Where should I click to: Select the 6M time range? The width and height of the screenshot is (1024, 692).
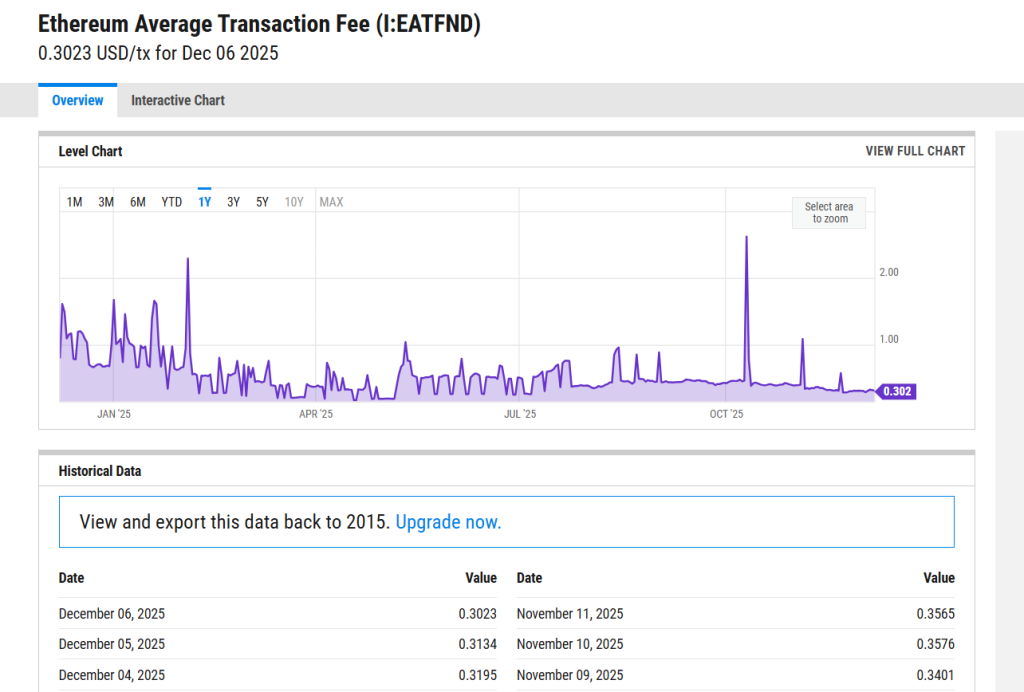(x=137, y=201)
